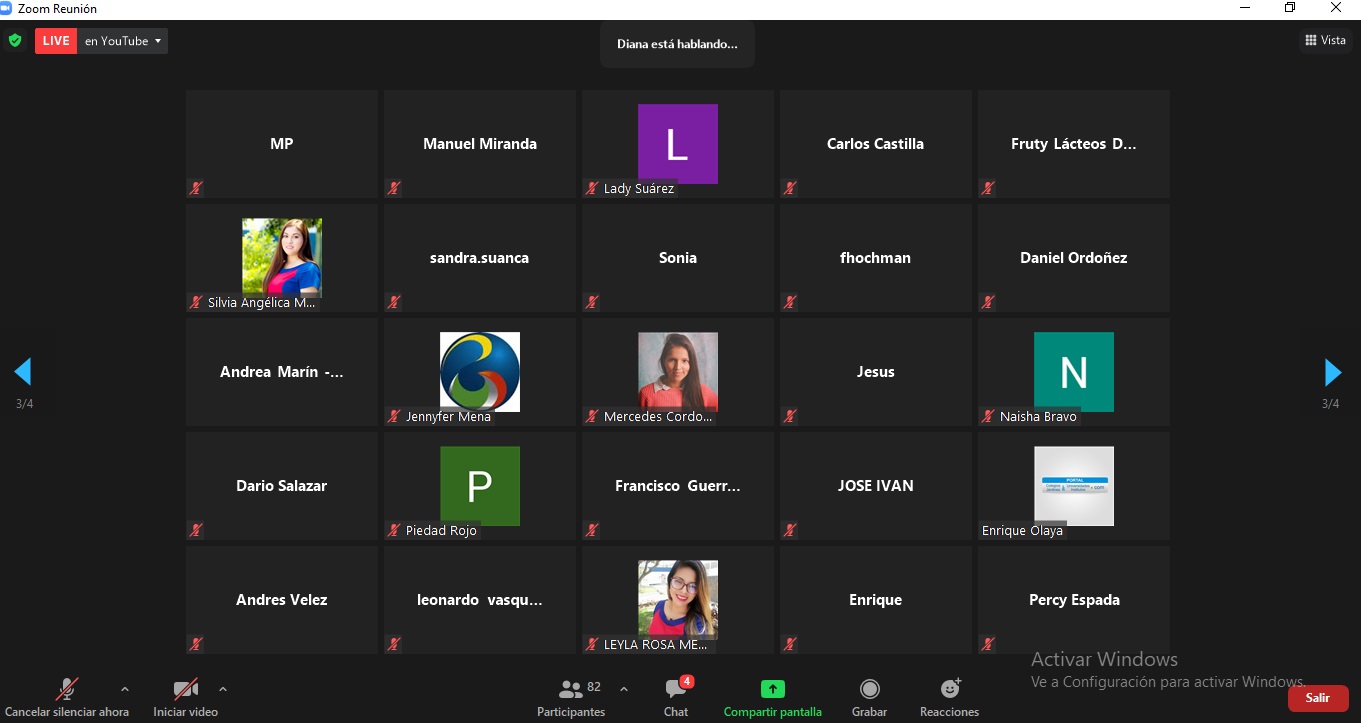The width and height of the screenshot is (1361, 723).
Task: Select Jennyfer Mena logo avatar
Action: tap(480, 372)
